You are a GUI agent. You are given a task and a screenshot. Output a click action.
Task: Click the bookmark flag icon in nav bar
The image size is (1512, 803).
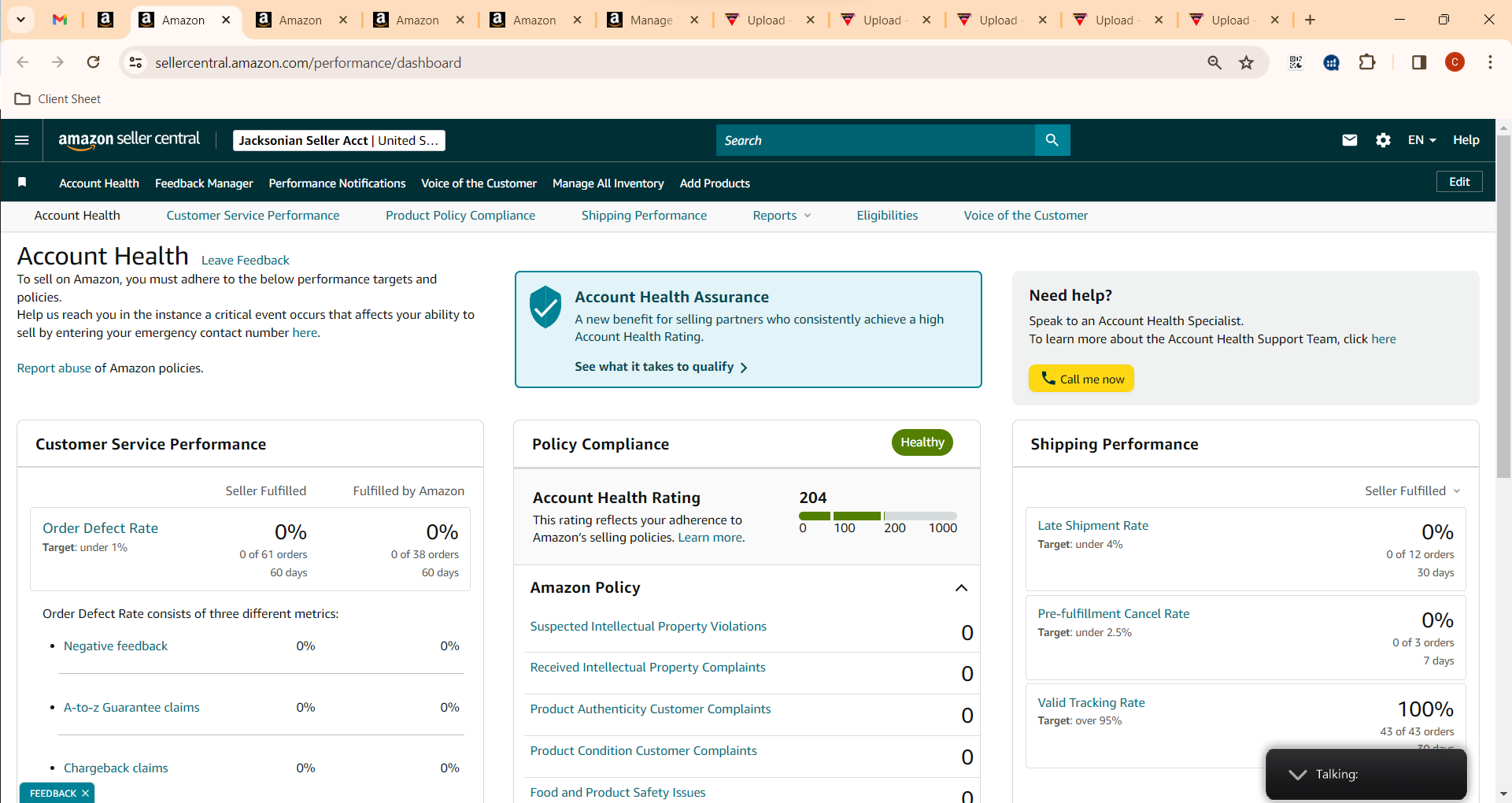tap(22, 183)
